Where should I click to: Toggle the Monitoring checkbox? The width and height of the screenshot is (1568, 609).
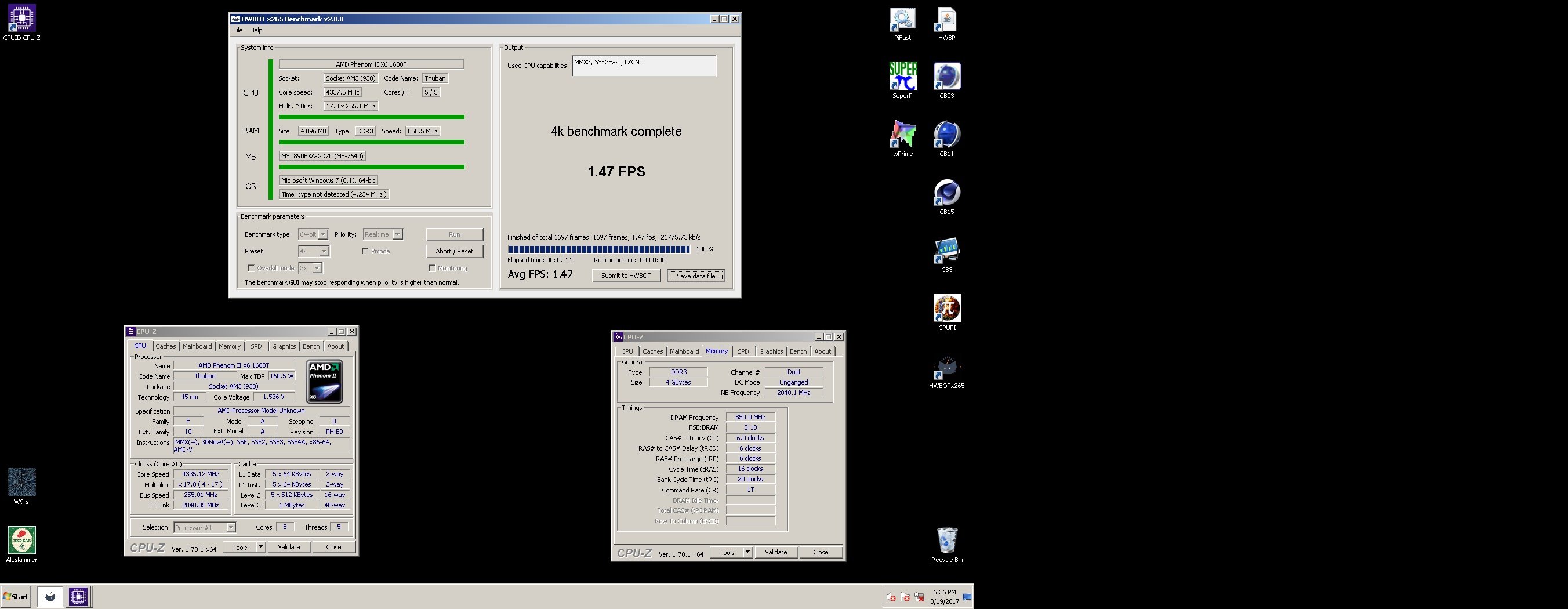tap(431, 268)
